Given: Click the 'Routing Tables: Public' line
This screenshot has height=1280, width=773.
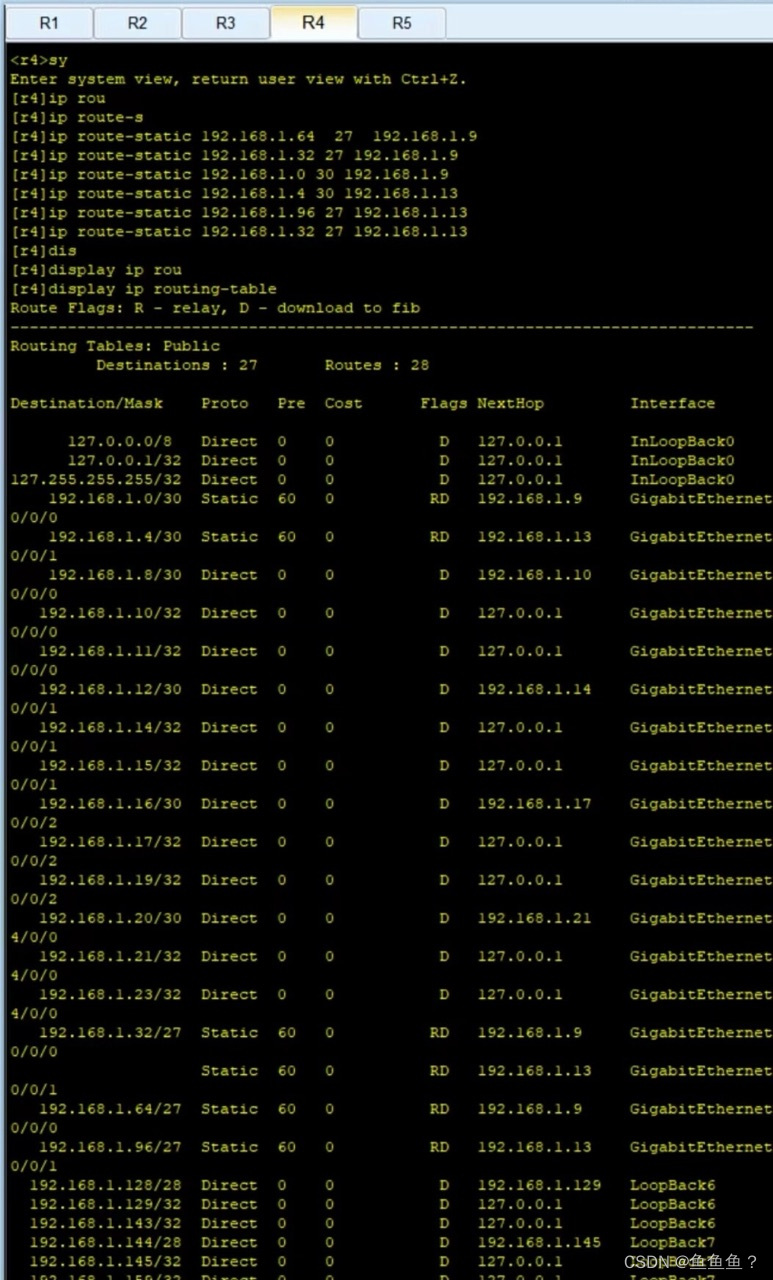Looking at the screenshot, I should point(114,347).
